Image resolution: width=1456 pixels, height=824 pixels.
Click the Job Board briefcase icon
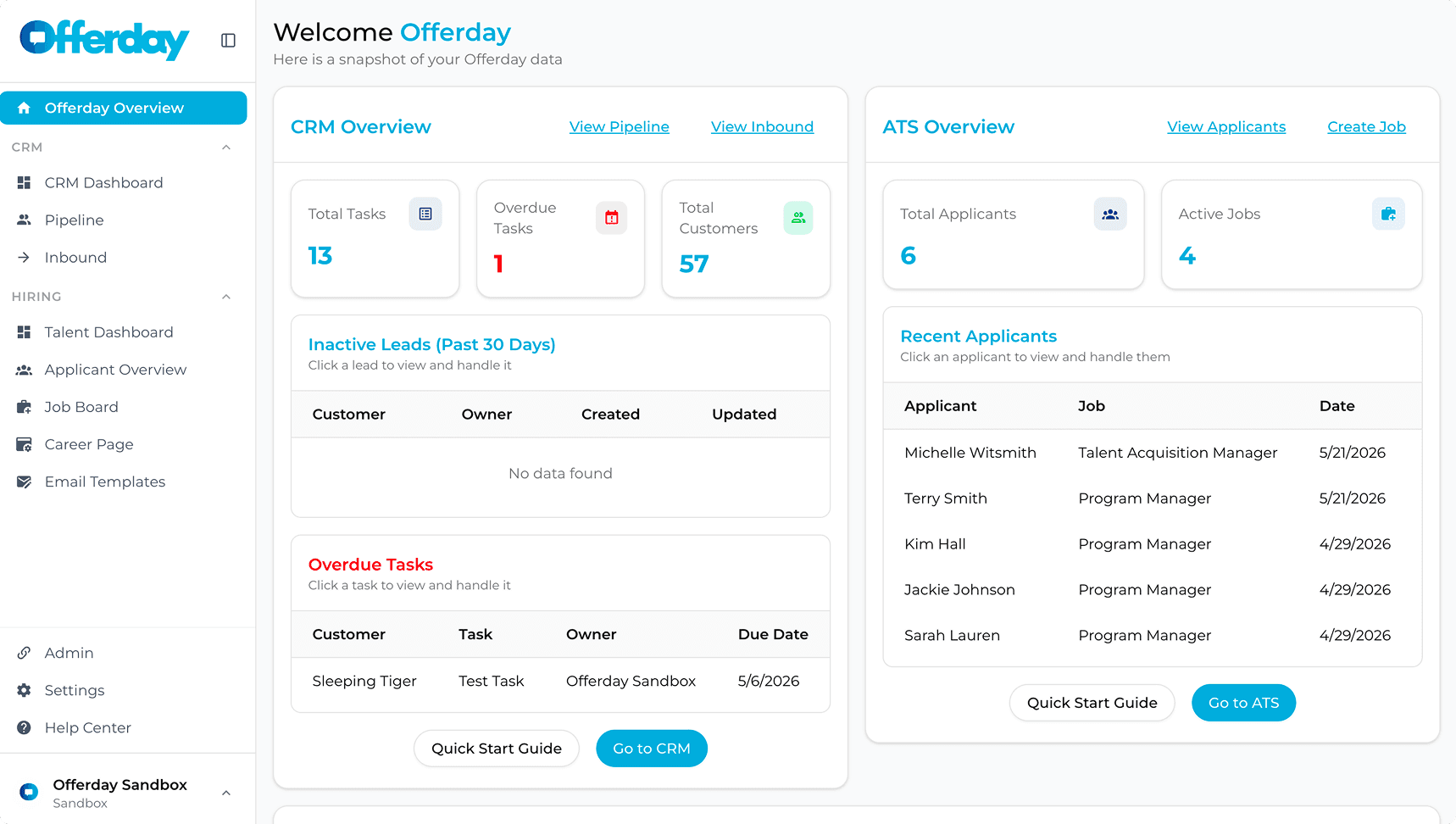24,407
